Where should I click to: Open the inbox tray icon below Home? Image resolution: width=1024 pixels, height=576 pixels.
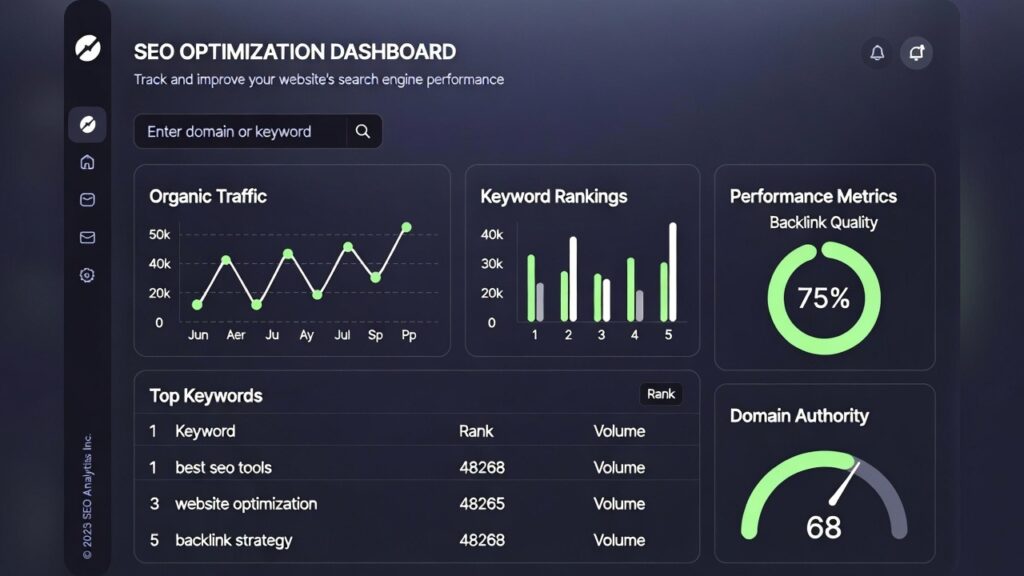(87, 200)
